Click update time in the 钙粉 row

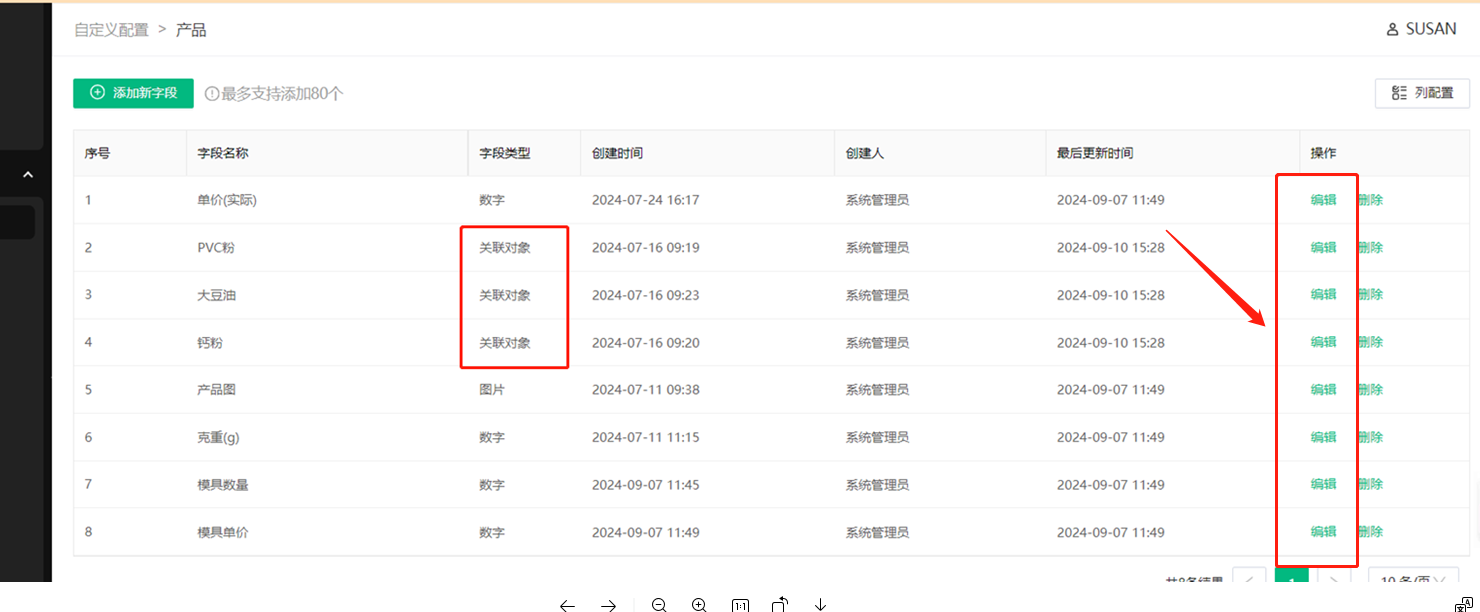click(1110, 342)
